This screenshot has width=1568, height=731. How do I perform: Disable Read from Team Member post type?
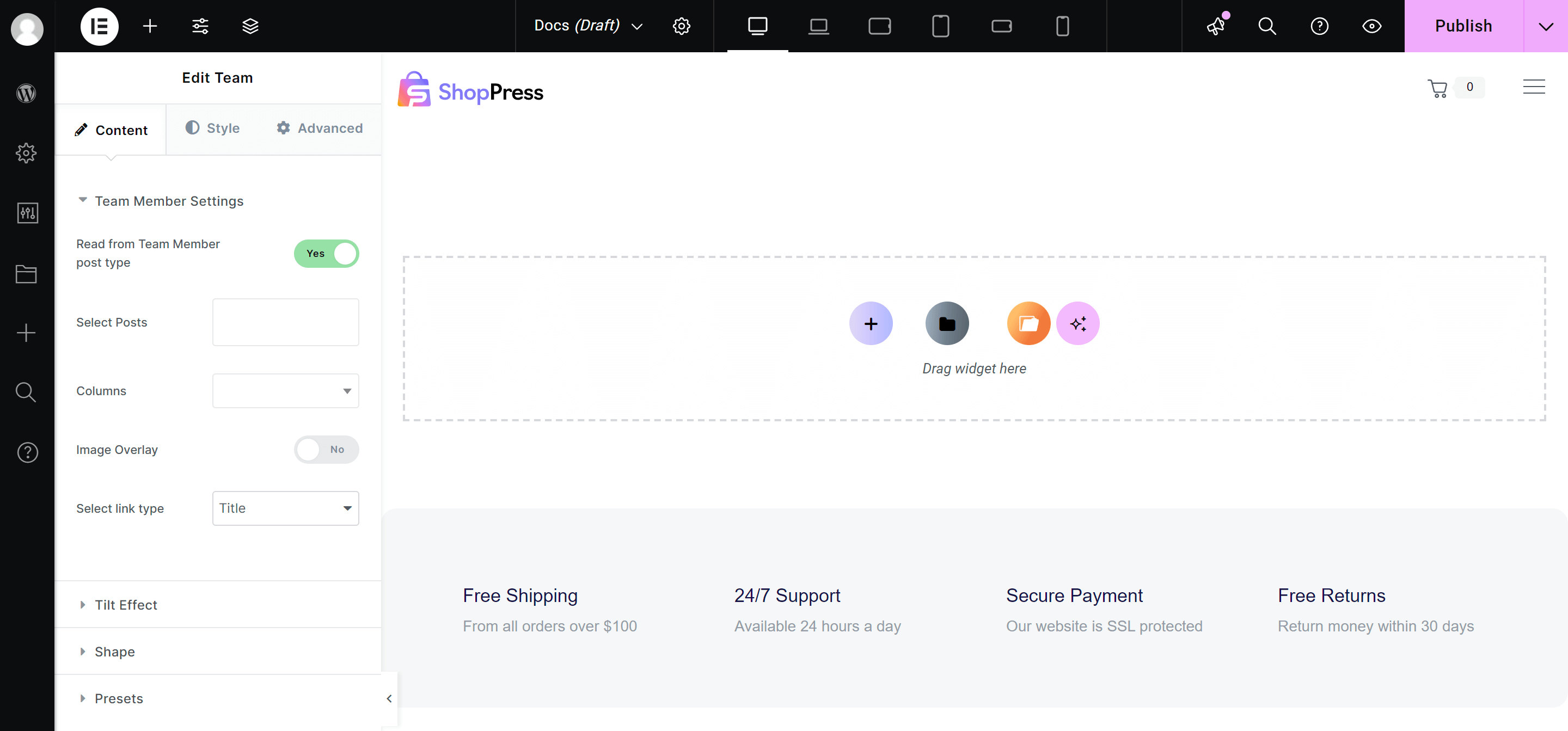click(326, 253)
